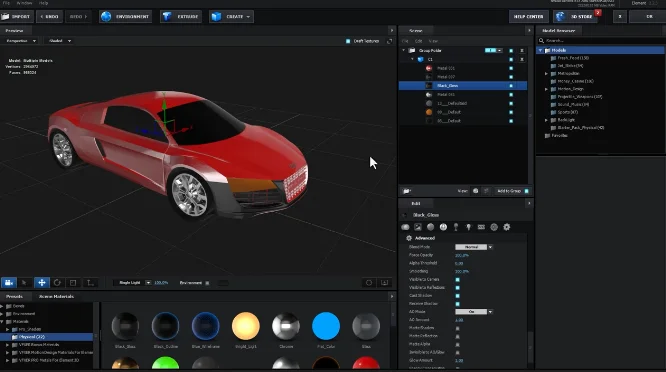Open the File menu in menu bar
This screenshot has height=372, width=666.
click(6, 3)
